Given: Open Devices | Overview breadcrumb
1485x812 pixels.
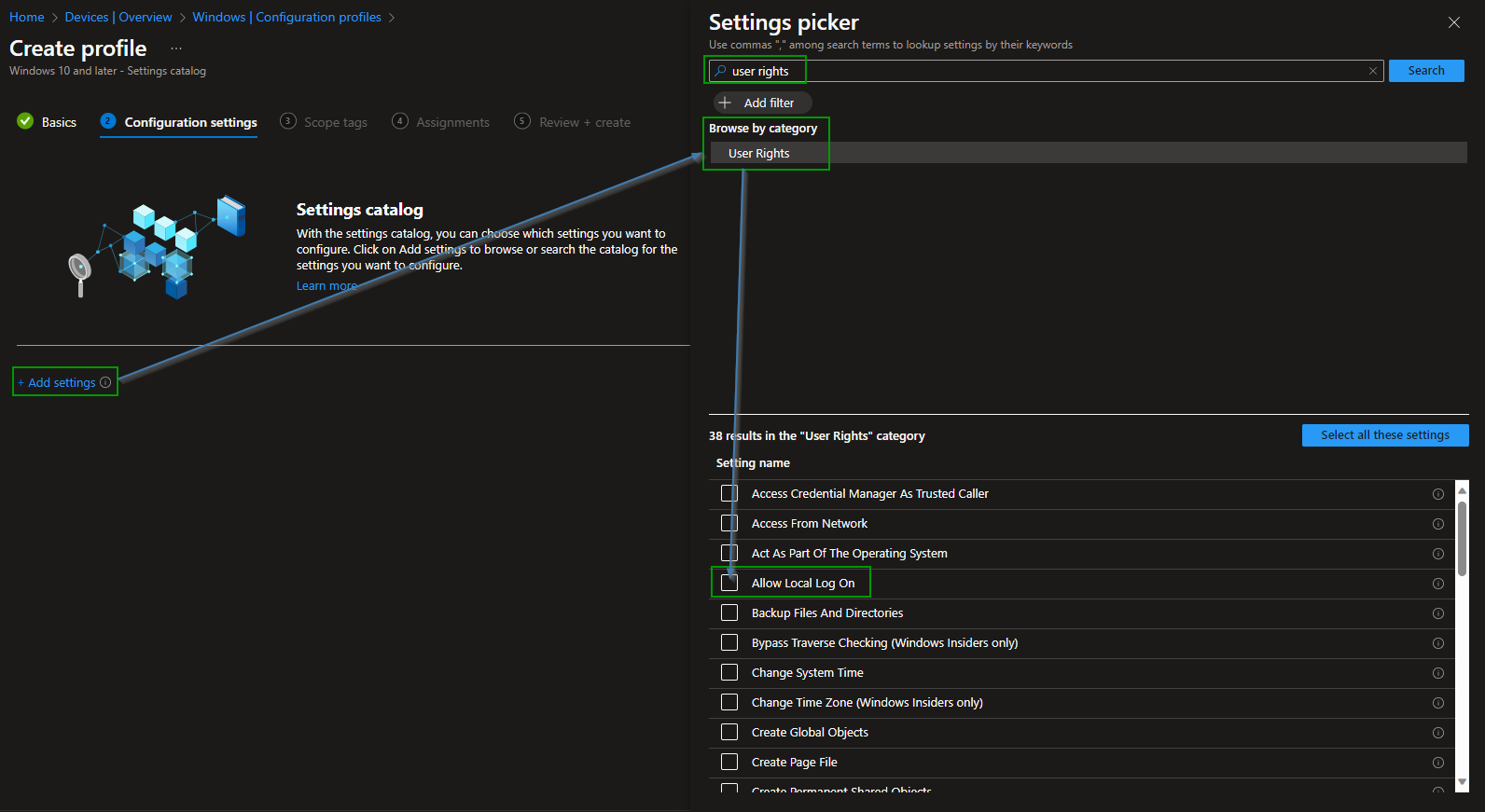Looking at the screenshot, I should [x=118, y=17].
